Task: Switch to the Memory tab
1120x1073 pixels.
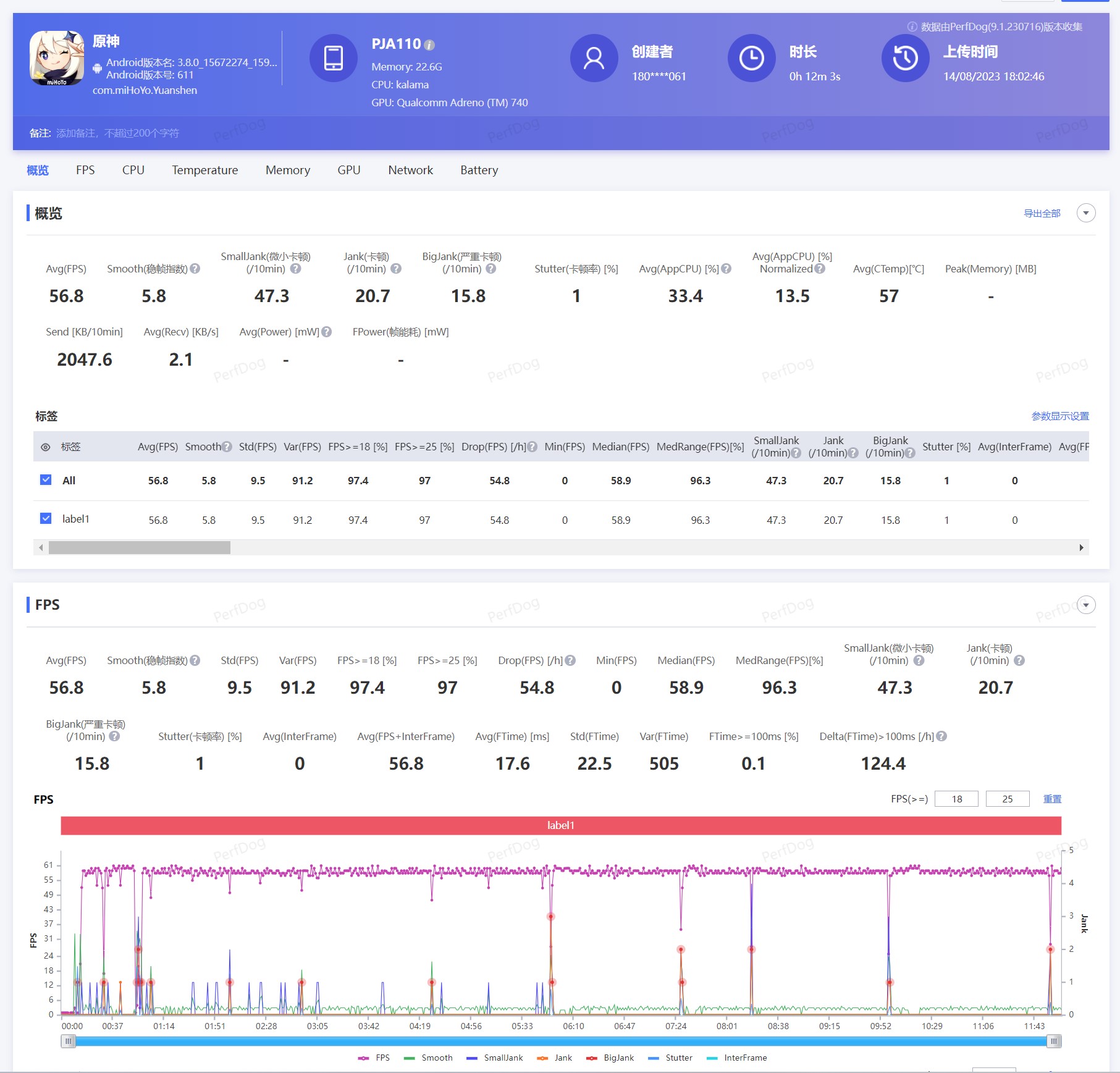Action: 288,170
